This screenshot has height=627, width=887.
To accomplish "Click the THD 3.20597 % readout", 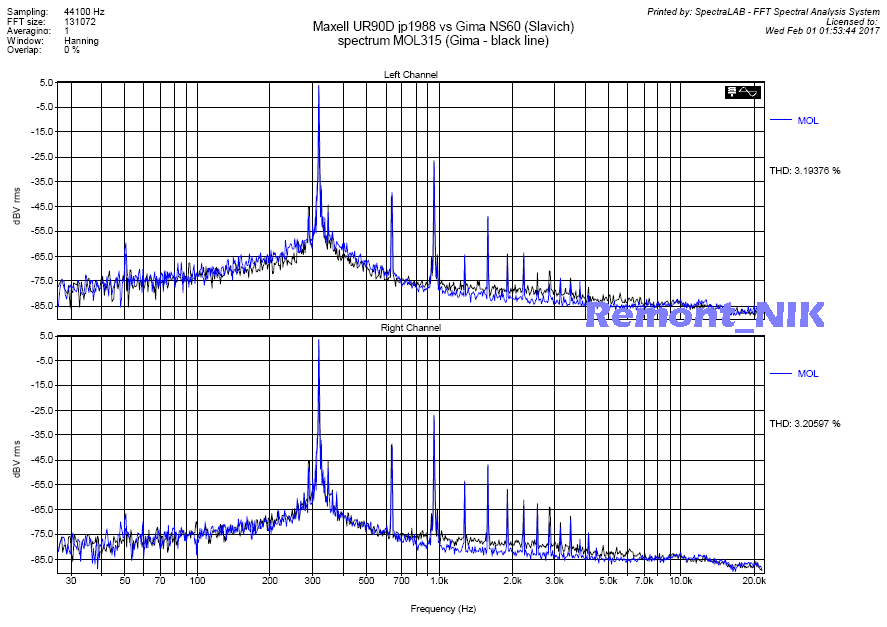I will point(804,424).
